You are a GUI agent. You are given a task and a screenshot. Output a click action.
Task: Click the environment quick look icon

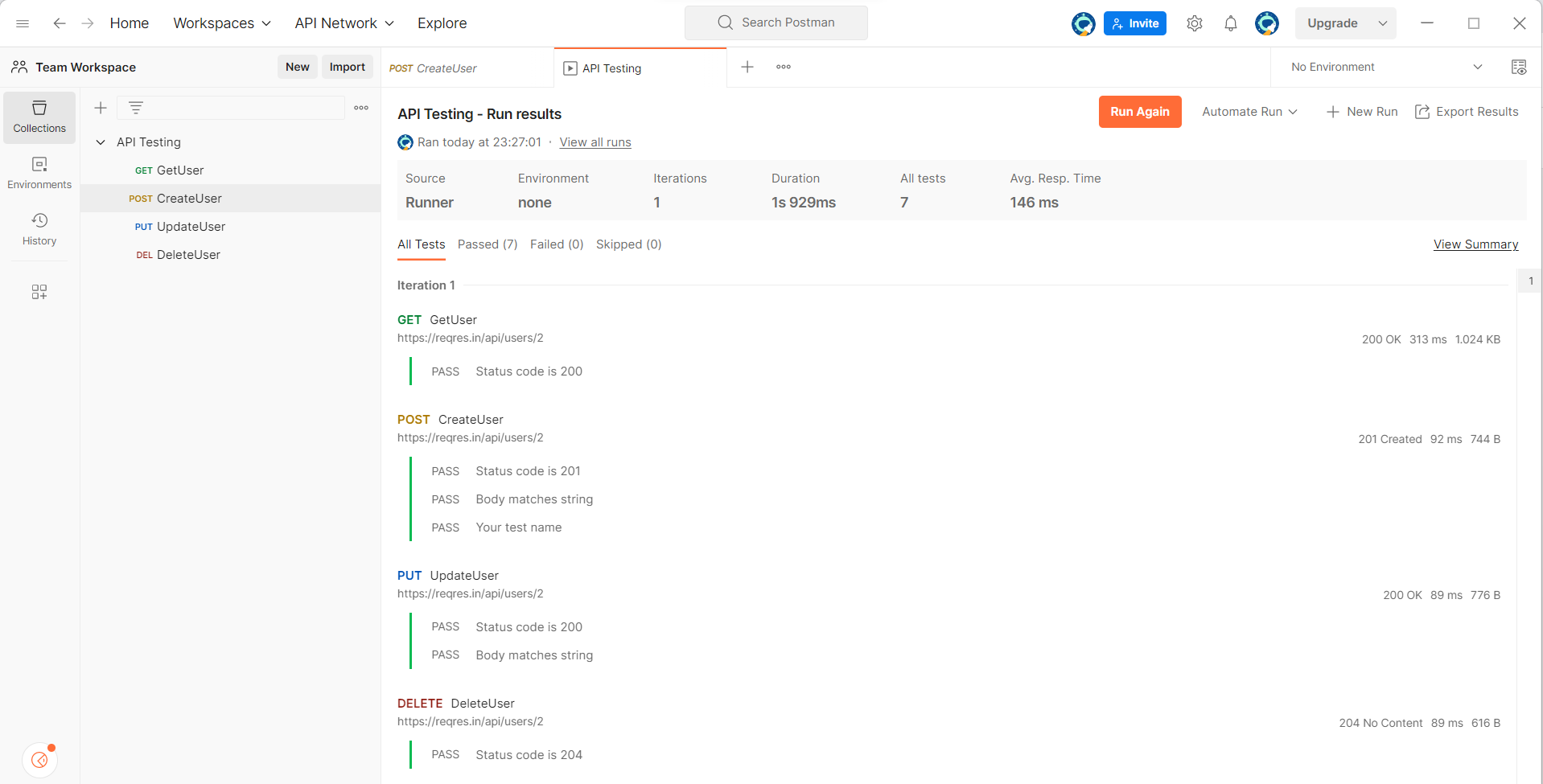1519,67
